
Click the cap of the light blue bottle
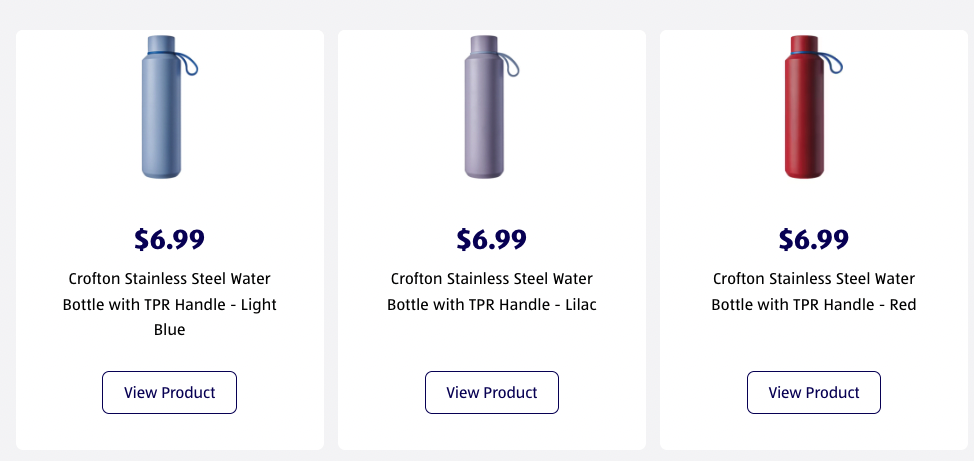pos(161,44)
